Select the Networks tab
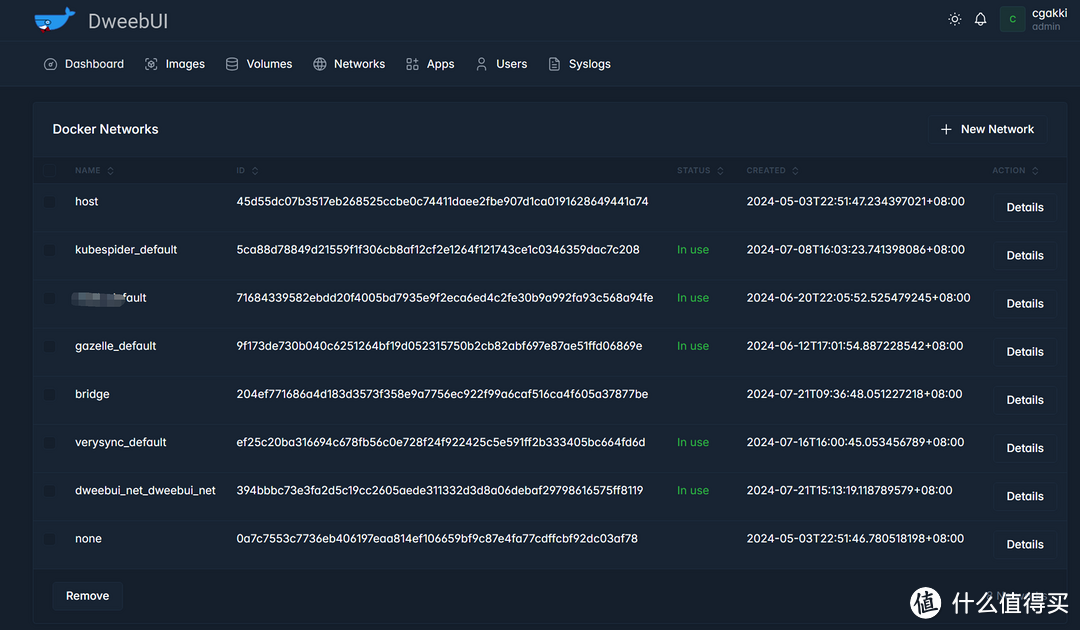 click(349, 64)
